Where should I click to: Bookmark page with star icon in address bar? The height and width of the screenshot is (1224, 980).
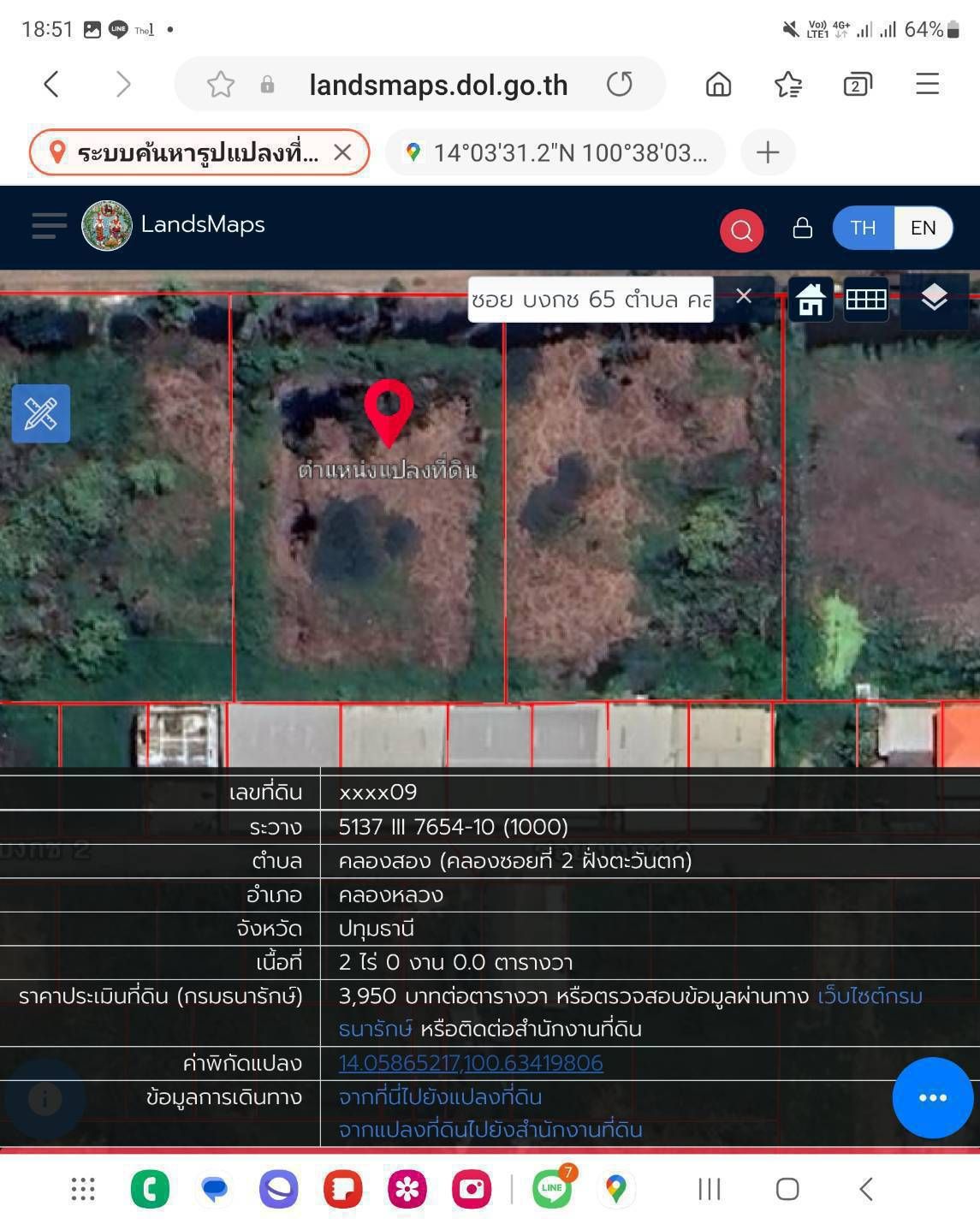click(x=220, y=85)
